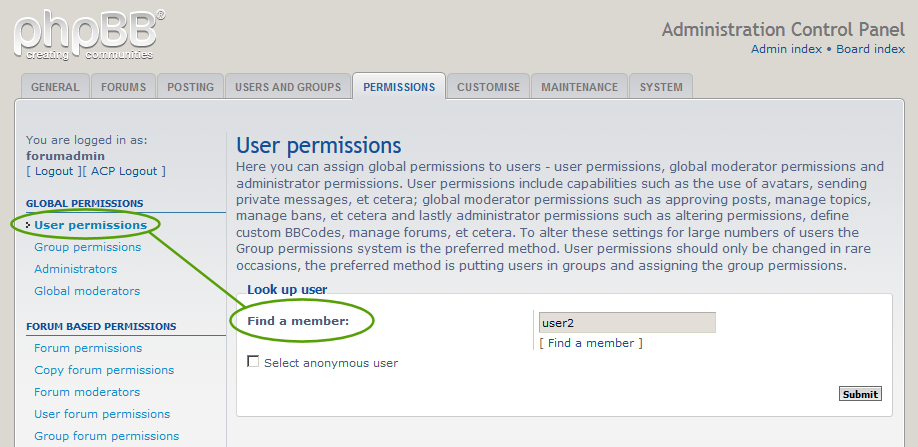Open the General tab

(x=55, y=87)
